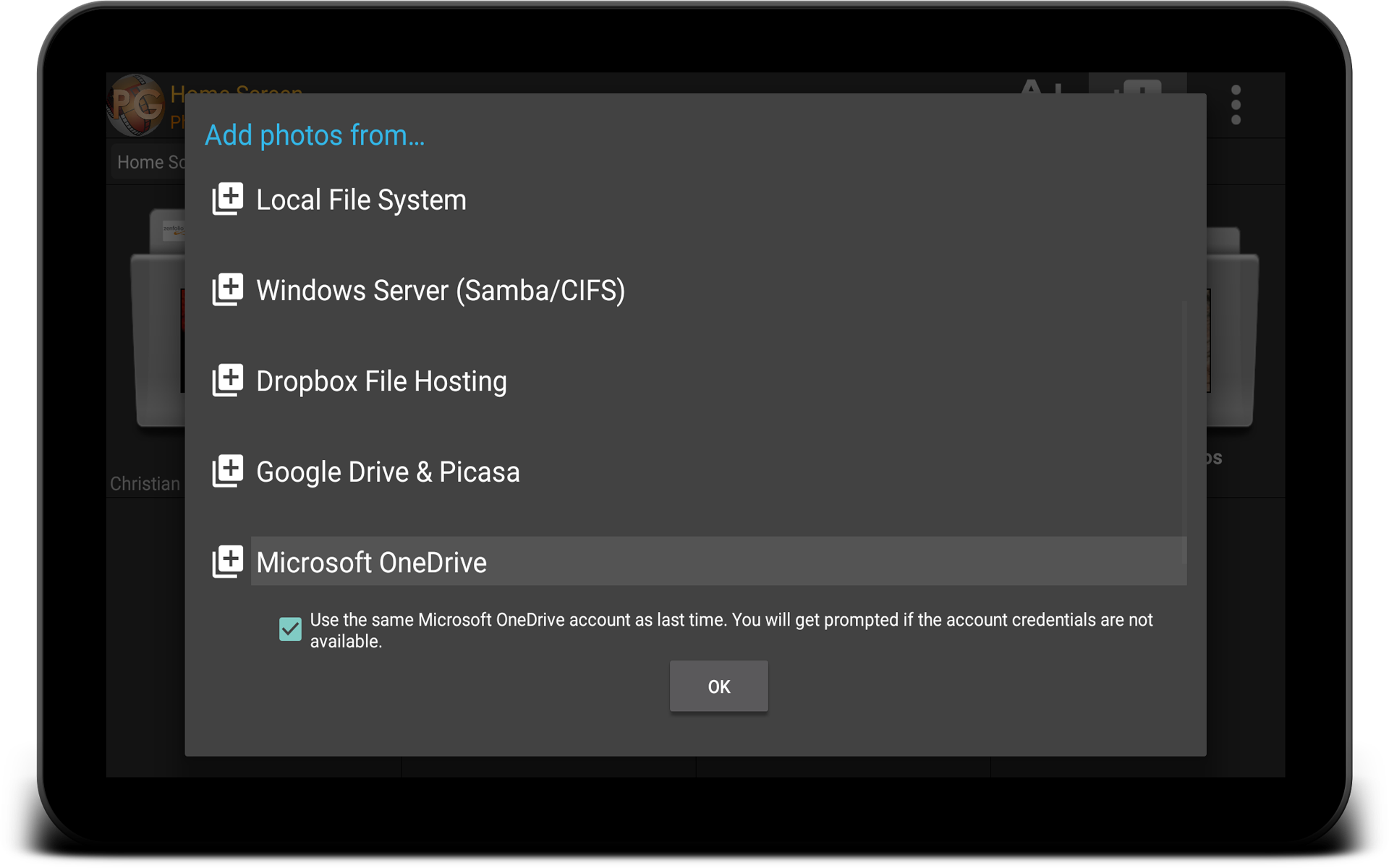Choose Windows Server (Samba/CIFS) entry
Image resolution: width=1389 pixels, height=868 pixels.
click(440, 291)
